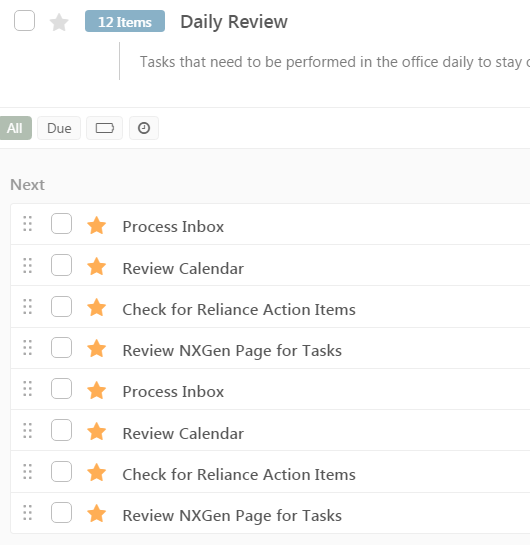Click the star on last Review NXGen Page task
Screen dimensions: 530x545
point(96,513)
